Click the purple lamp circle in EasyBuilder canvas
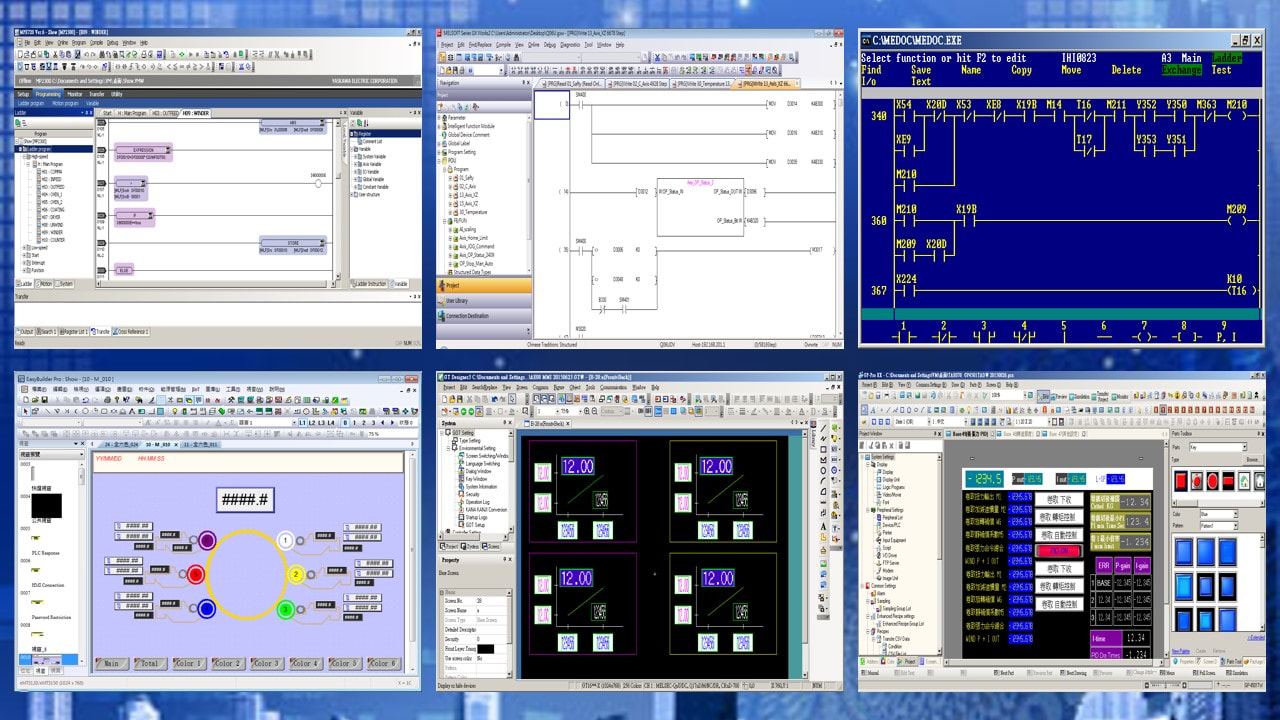 [207, 541]
